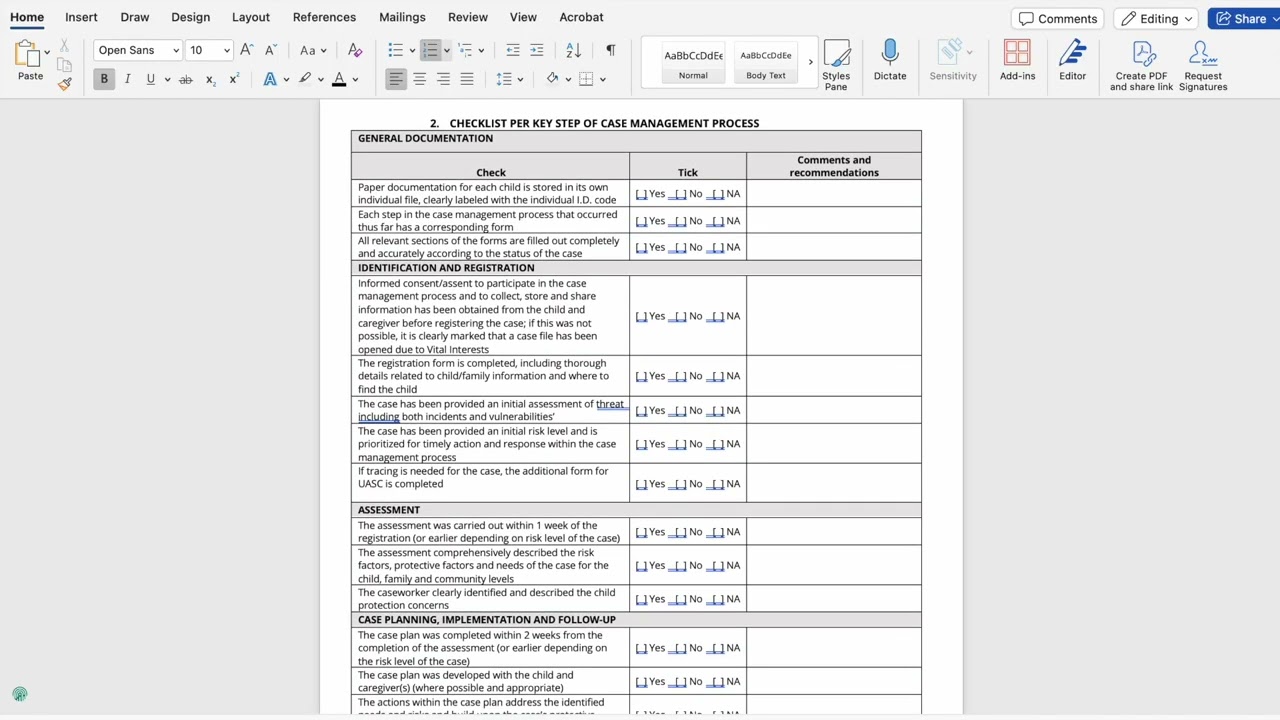
Task: Open the Add-ins gallery
Action: (x=1017, y=60)
